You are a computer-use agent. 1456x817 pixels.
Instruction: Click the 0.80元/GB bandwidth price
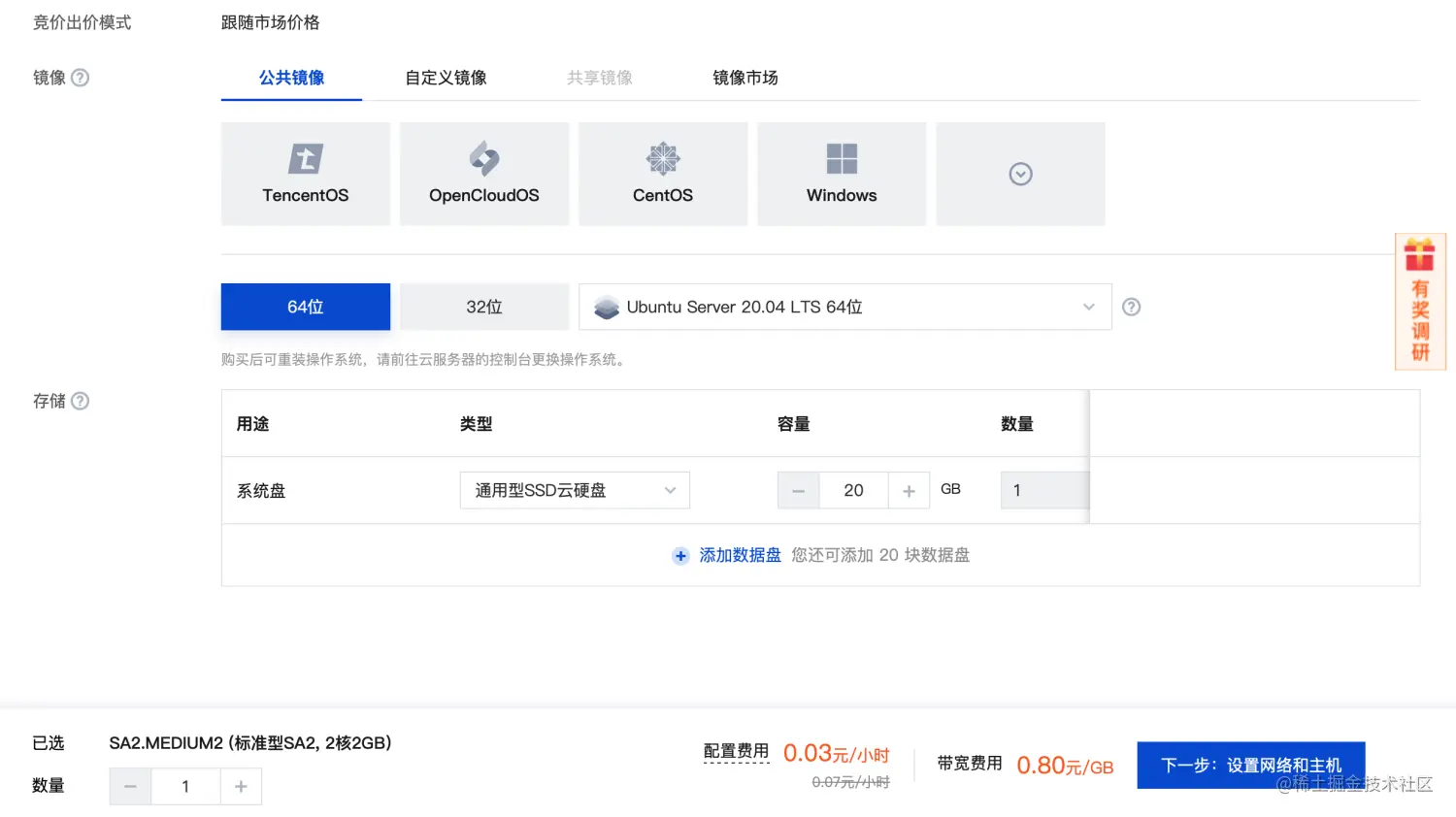point(1065,766)
